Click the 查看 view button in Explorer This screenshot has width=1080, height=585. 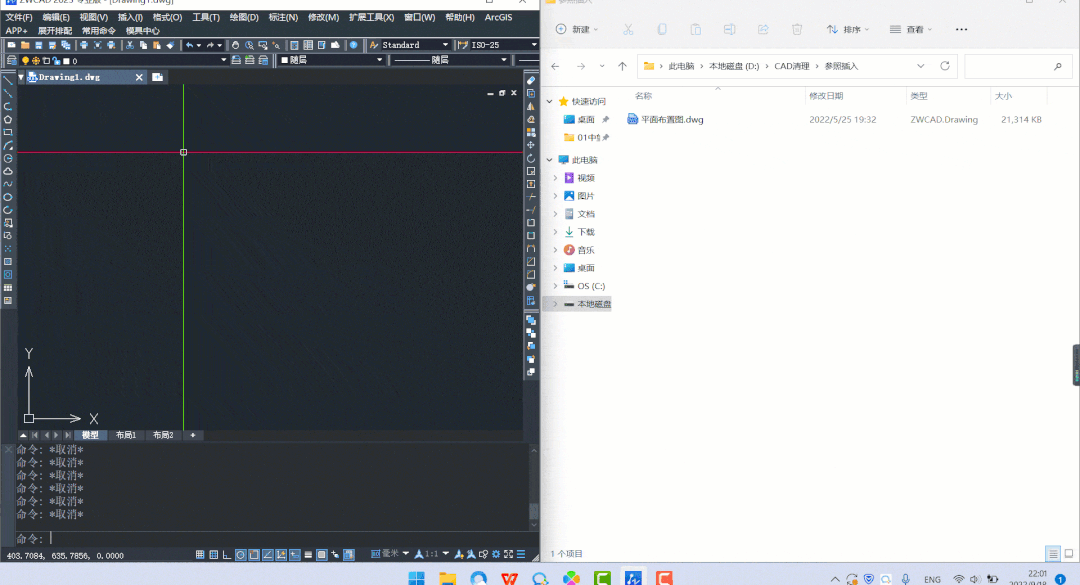coord(910,29)
